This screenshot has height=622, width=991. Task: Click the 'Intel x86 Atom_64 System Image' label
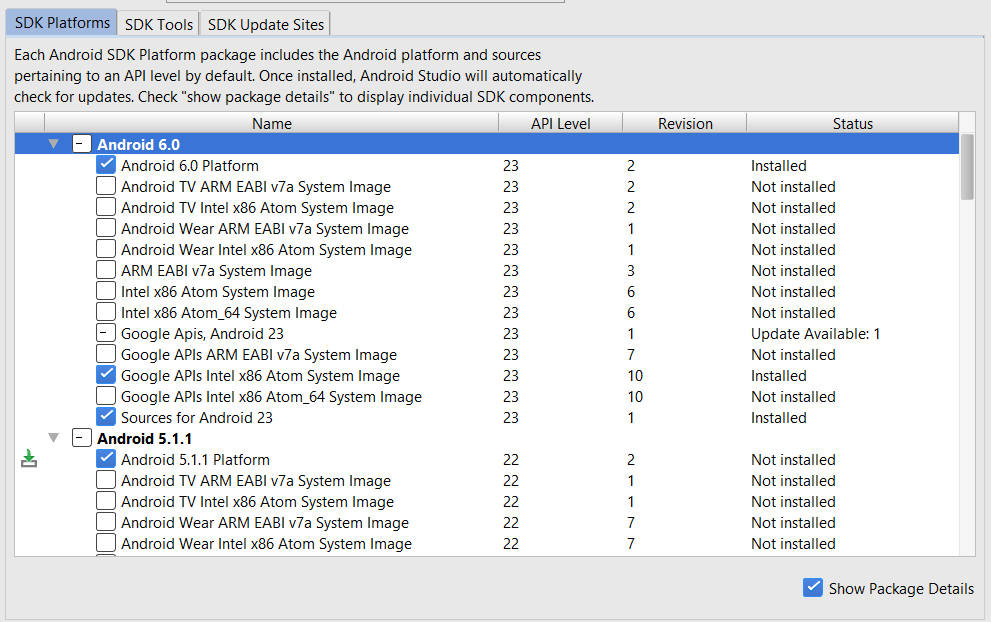click(x=229, y=313)
